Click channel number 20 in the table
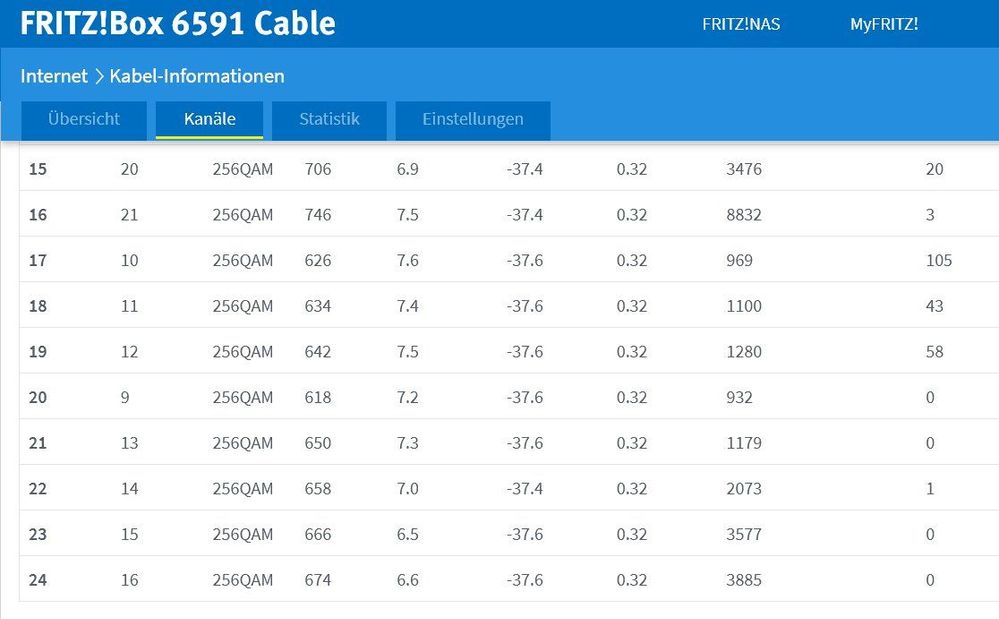The image size is (999, 619). 38,397
